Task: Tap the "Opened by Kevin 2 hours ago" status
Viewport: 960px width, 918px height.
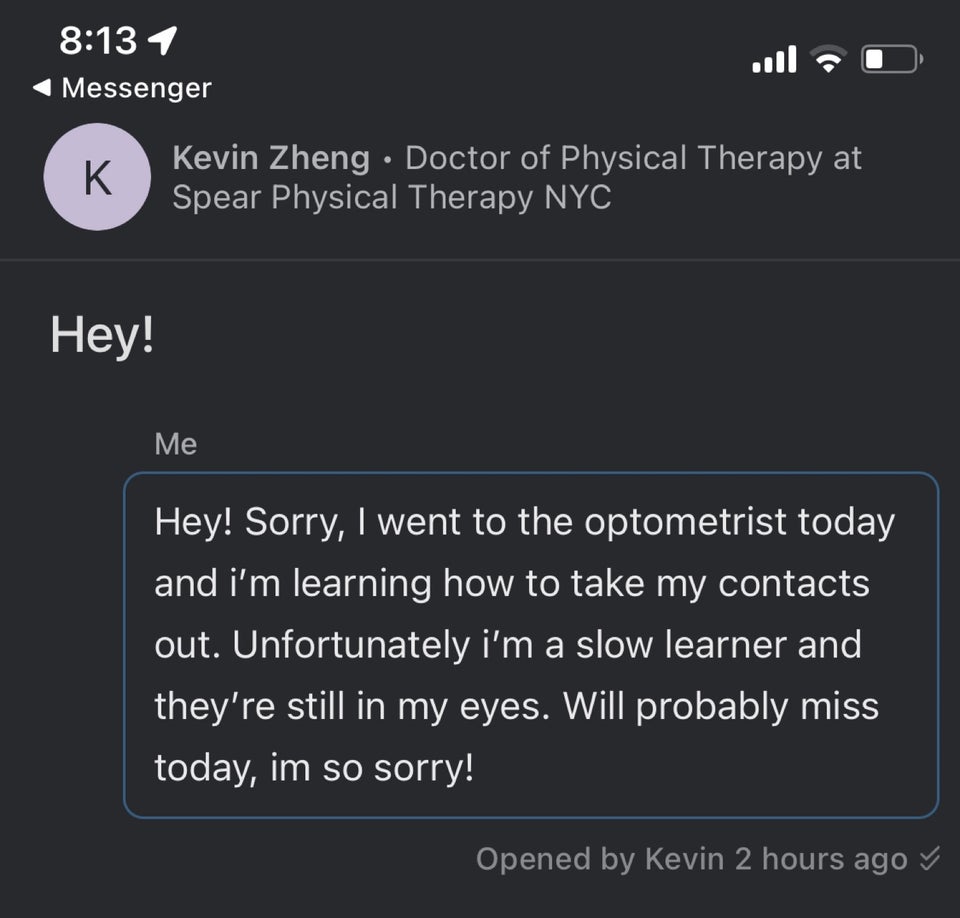Action: pos(692,858)
